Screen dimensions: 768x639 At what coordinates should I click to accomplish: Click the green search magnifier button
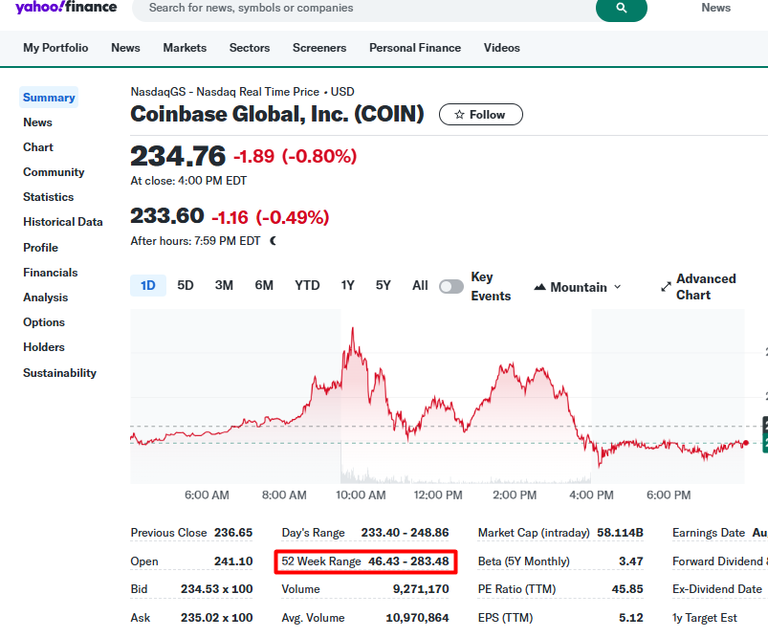621,8
